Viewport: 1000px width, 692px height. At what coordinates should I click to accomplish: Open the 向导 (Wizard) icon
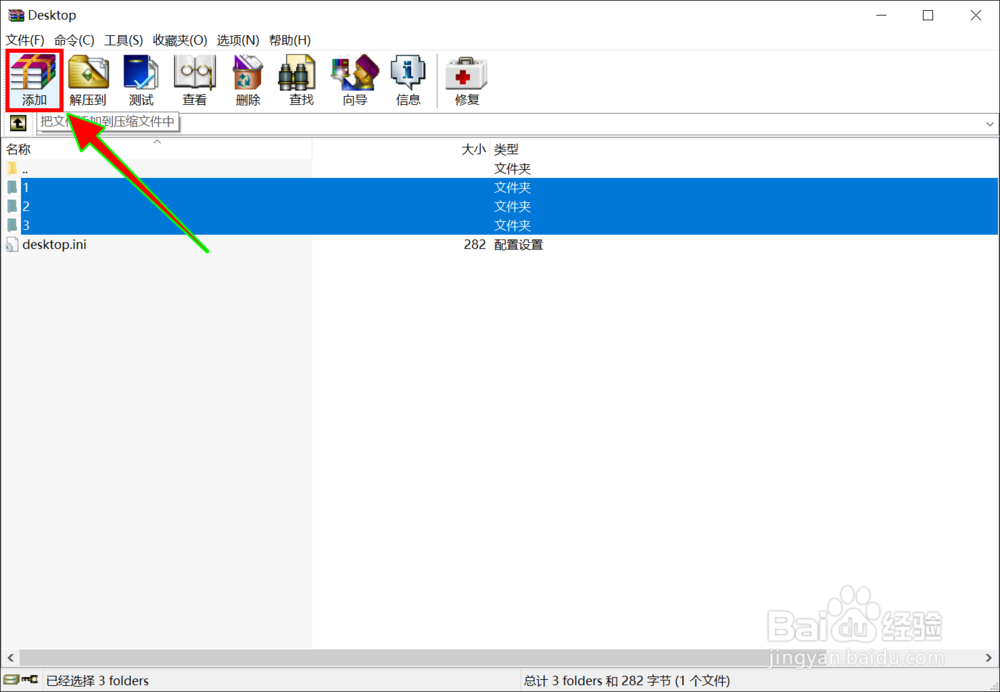(x=355, y=80)
